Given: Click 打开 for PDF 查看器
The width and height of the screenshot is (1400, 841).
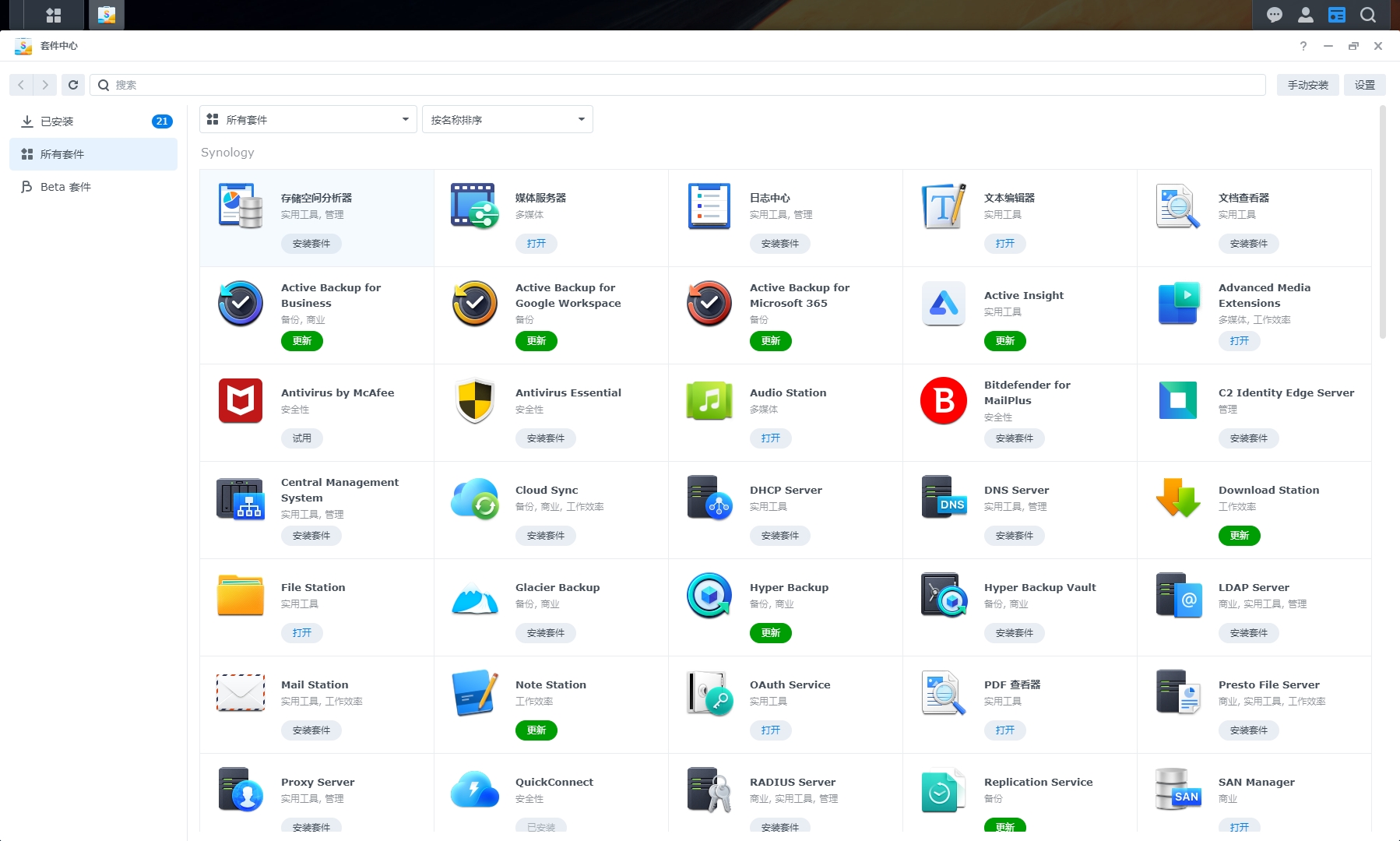Looking at the screenshot, I should 1005,730.
